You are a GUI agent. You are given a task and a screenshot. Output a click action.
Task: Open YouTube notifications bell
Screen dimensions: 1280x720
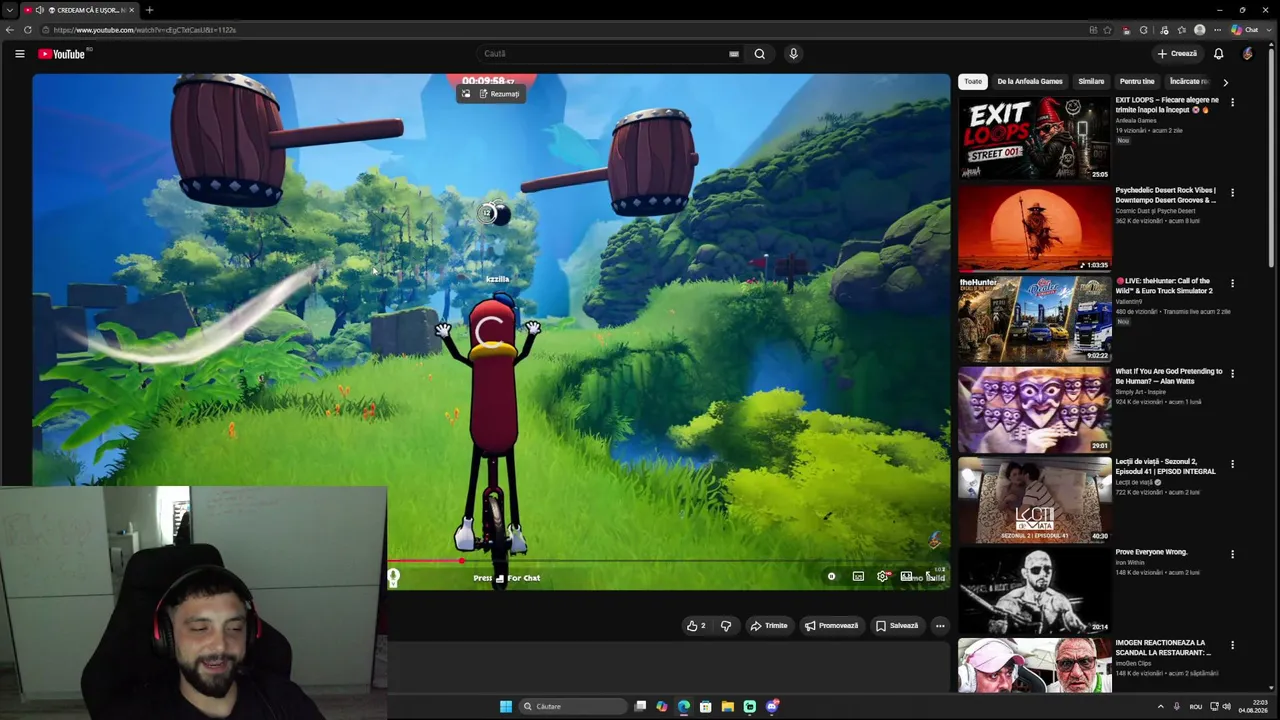[1218, 54]
